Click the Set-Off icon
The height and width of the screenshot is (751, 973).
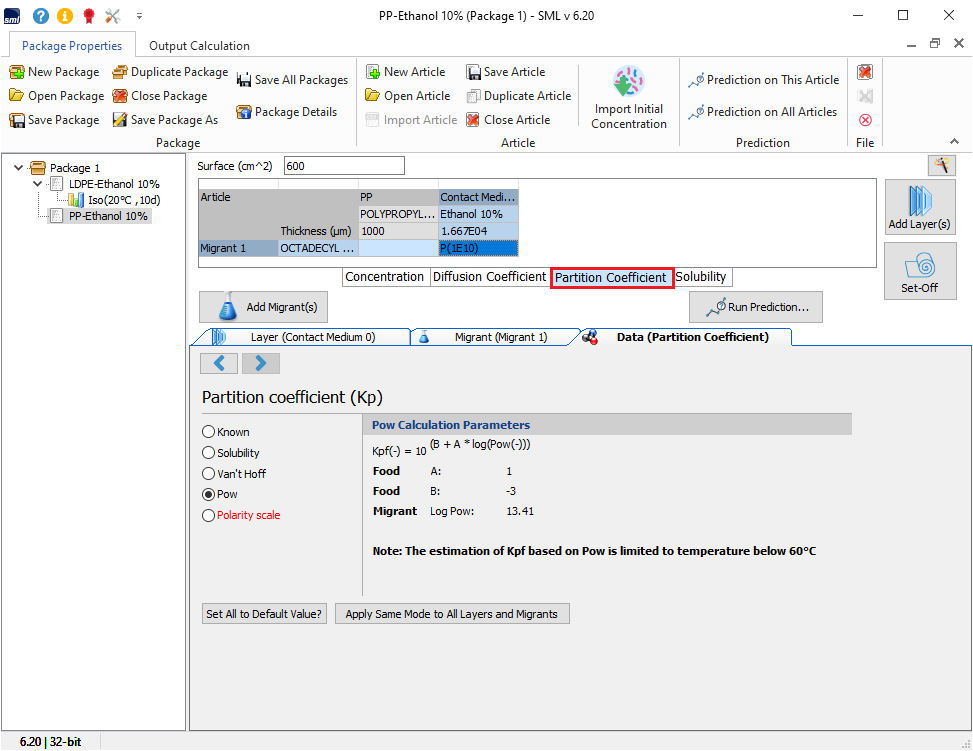point(919,271)
